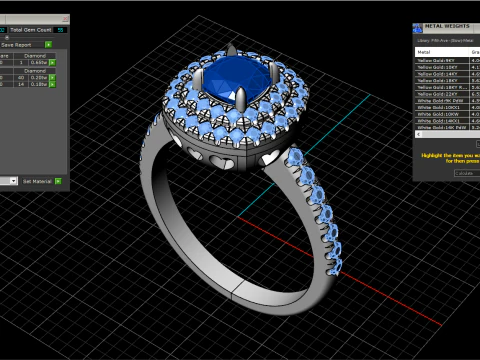Image resolution: width=480 pixels, height=360 pixels.
Task: Click the Calculate button in Metal Weights
Action: coord(467,173)
